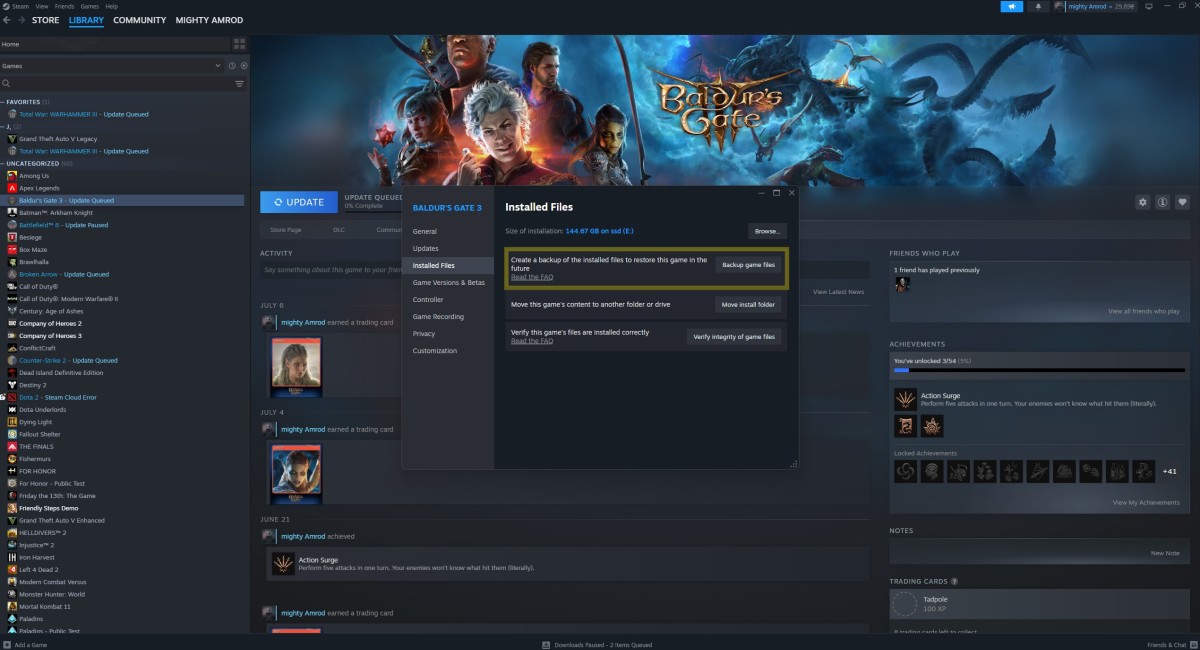Click View My Achievements link
1200x650 pixels.
1146,502
